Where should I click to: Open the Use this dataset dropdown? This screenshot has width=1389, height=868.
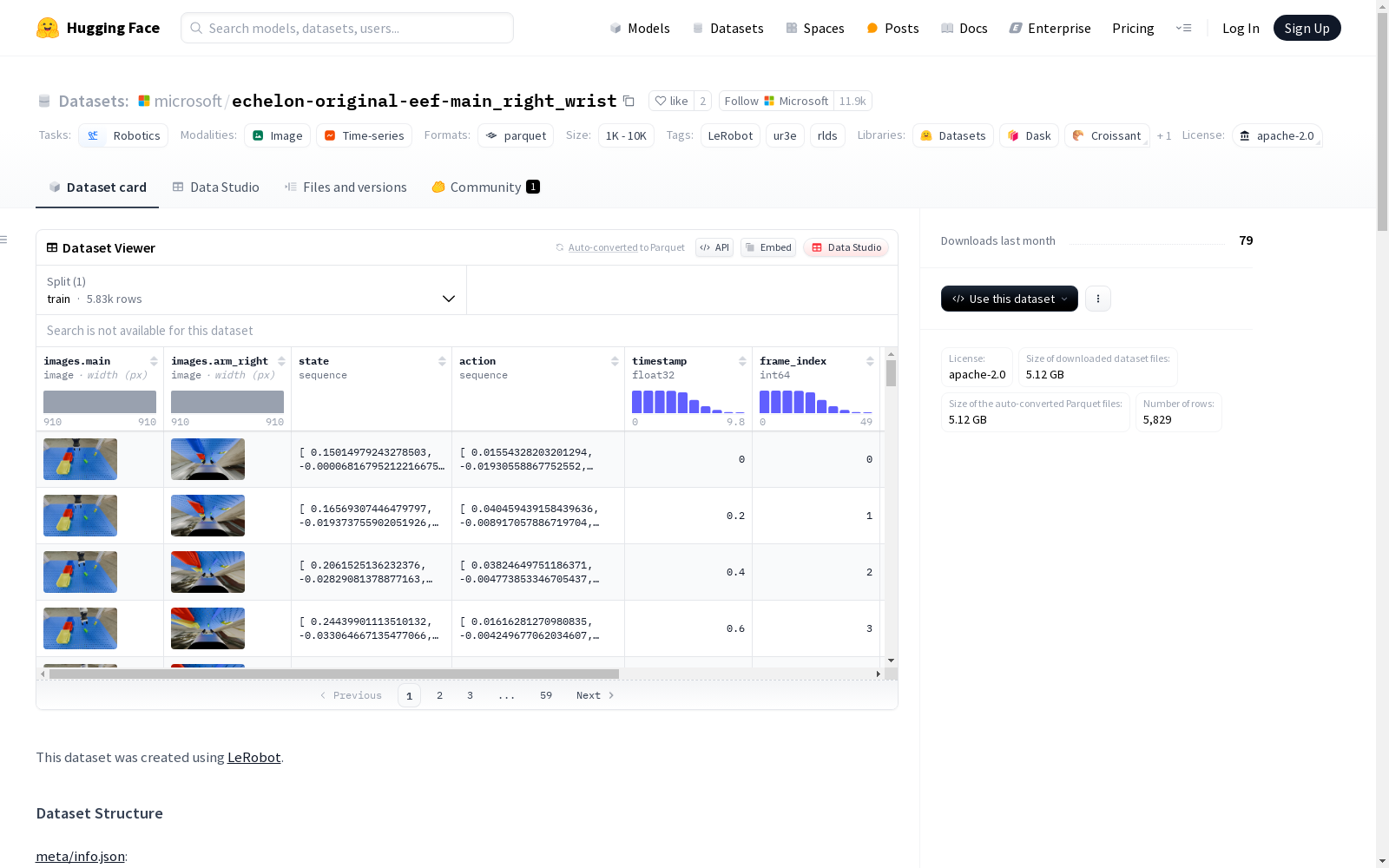1010,299
